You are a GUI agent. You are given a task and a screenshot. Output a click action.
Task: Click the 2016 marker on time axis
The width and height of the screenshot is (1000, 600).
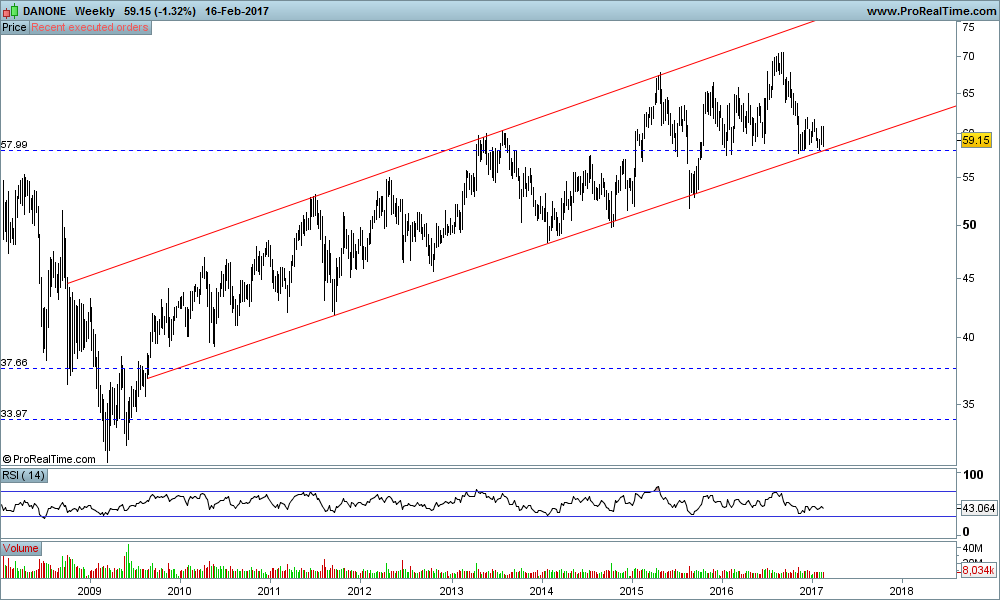721,590
